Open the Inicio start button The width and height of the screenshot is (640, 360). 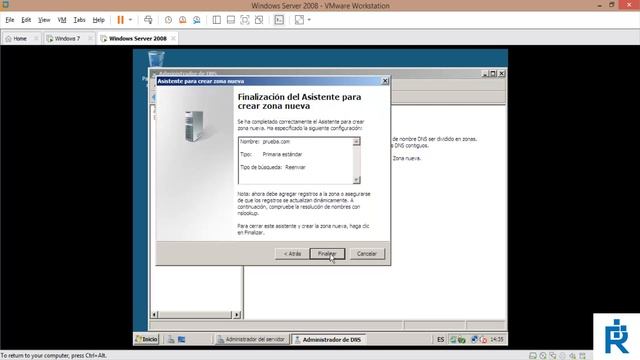click(x=147, y=339)
